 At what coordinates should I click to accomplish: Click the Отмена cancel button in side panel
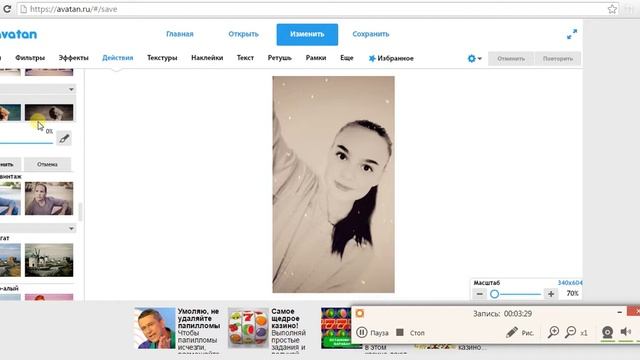click(47, 164)
